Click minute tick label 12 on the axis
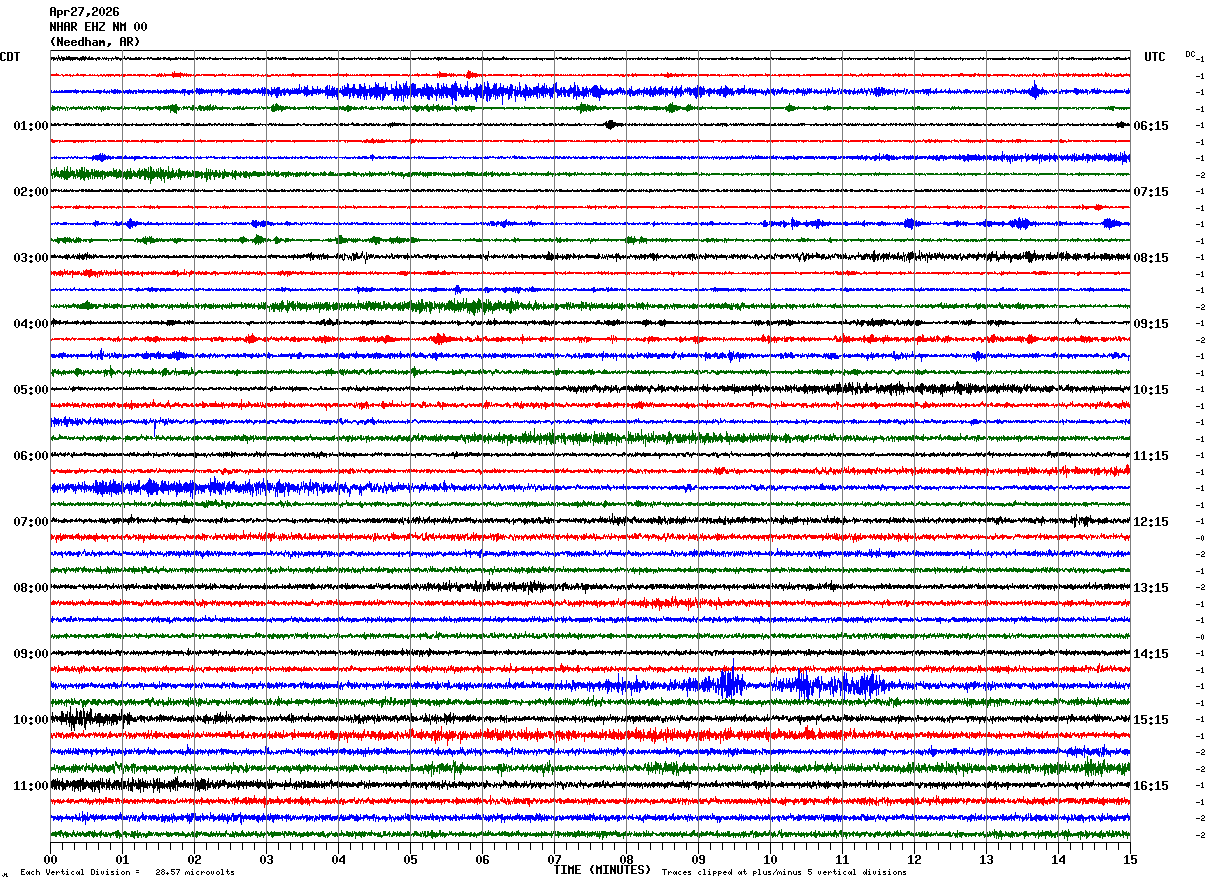 914,859
